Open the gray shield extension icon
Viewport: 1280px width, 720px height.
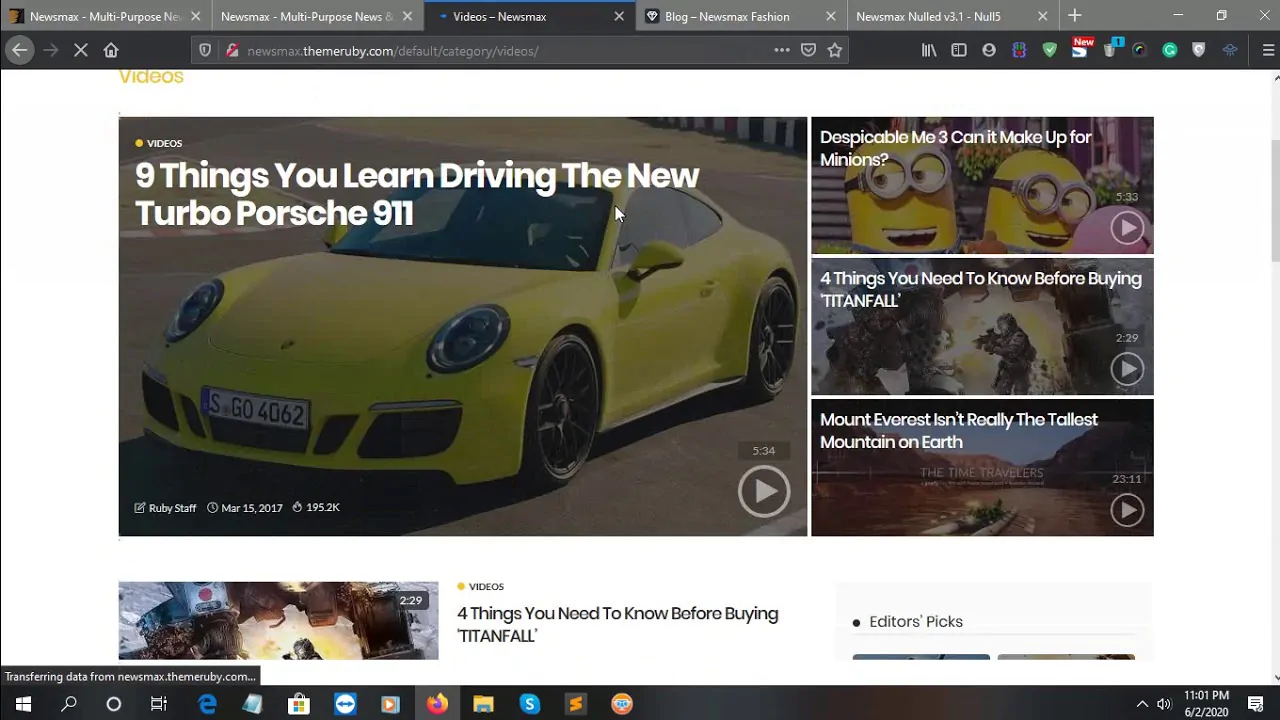[1199, 50]
